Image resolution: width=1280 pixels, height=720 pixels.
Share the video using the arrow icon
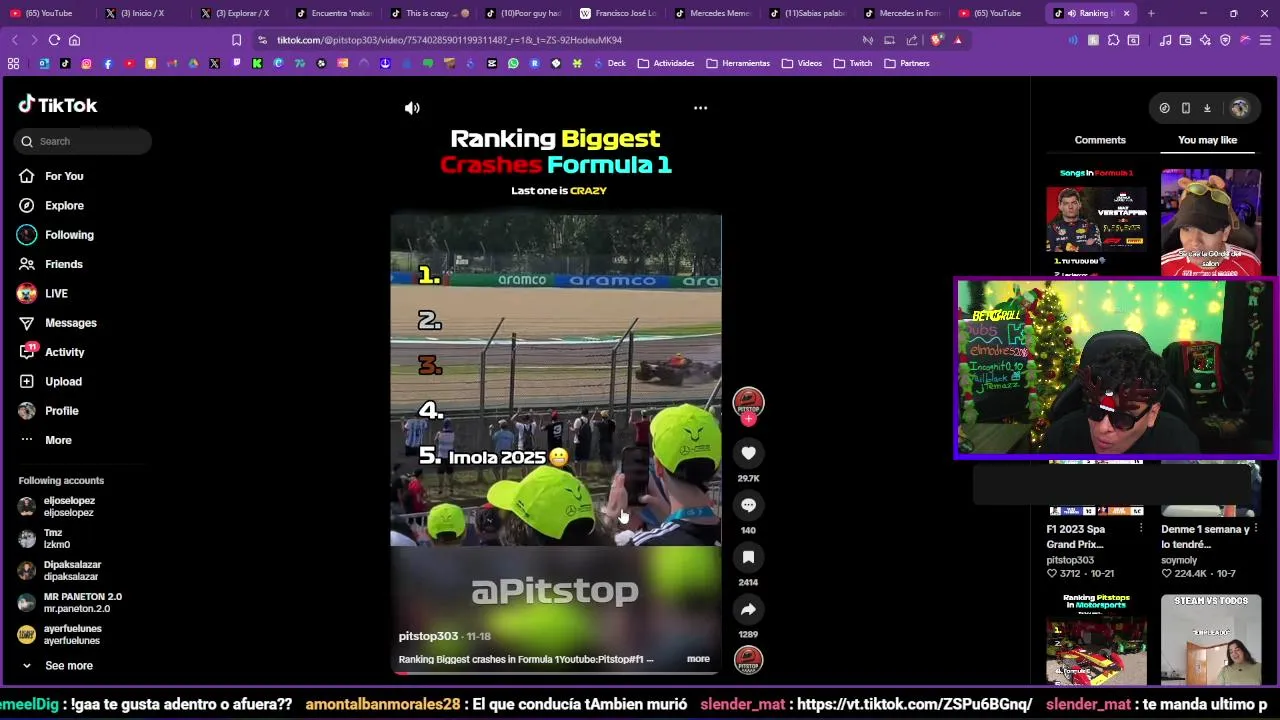click(x=748, y=609)
